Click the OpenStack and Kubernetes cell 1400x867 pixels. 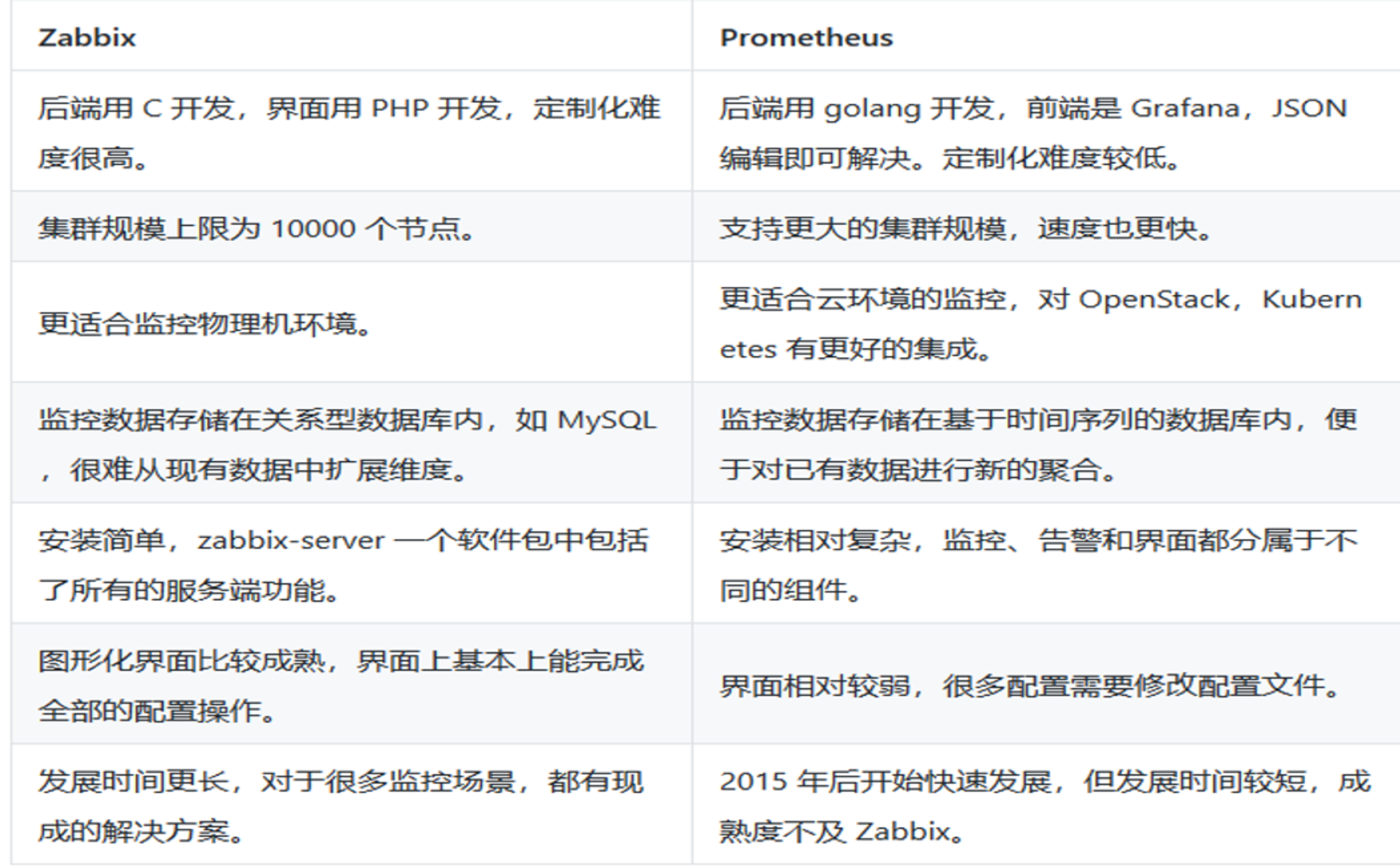pos(1040,324)
